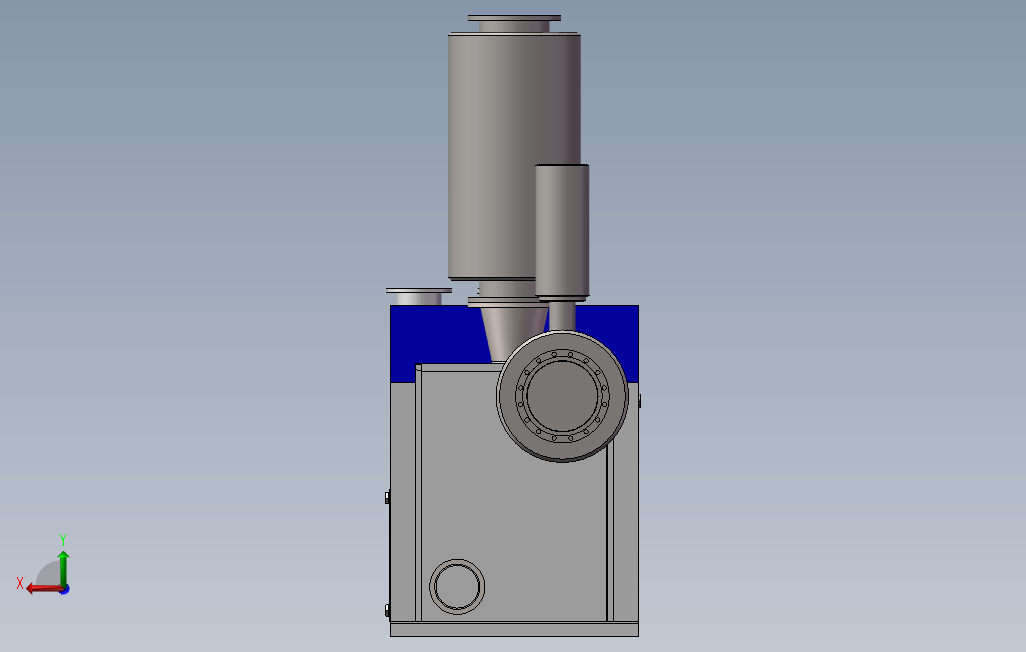The height and width of the screenshot is (652, 1026).
Task: Select the base plate under the cabinet
Action: [514, 629]
